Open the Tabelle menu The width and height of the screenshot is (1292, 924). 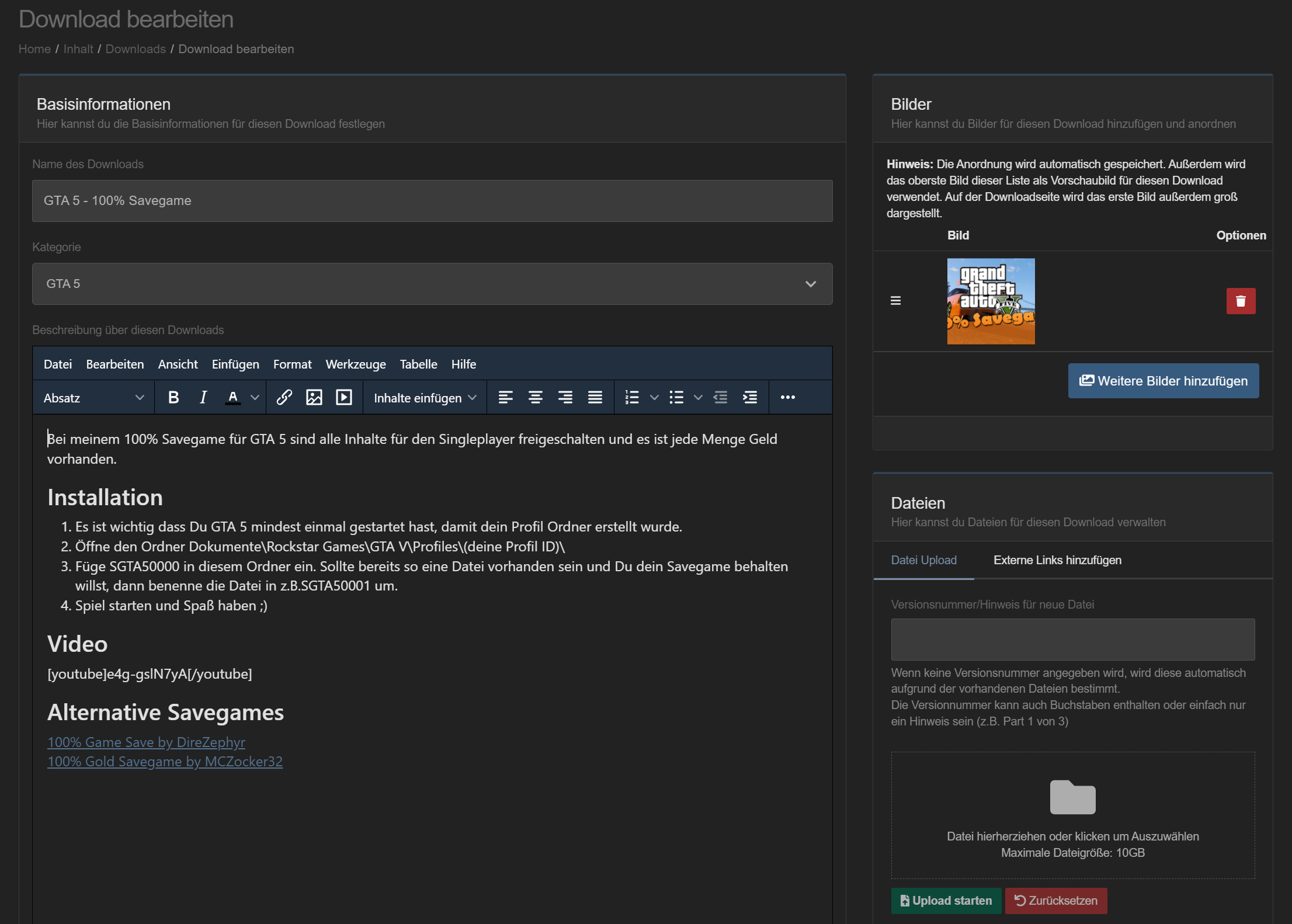coord(419,364)
